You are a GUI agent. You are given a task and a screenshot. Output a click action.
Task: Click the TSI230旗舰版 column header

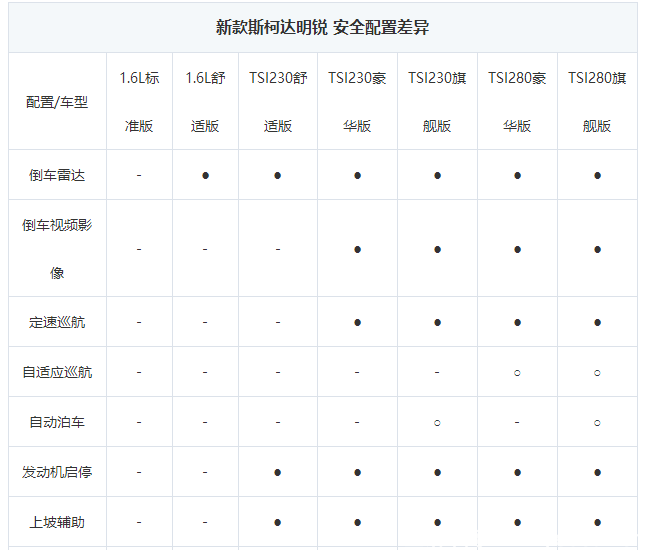coord(437,102)
